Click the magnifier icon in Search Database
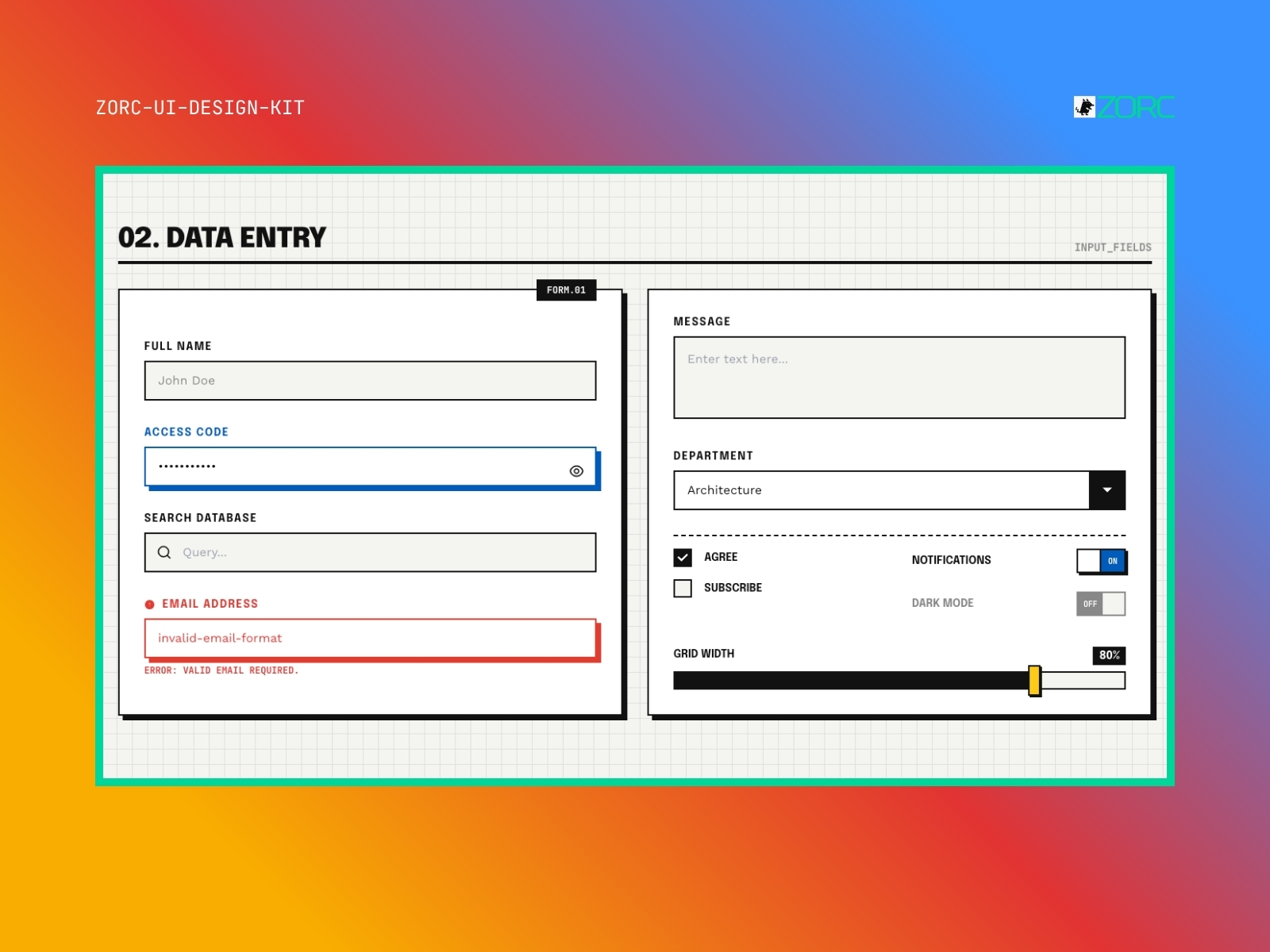 click(x=164, y=552)
